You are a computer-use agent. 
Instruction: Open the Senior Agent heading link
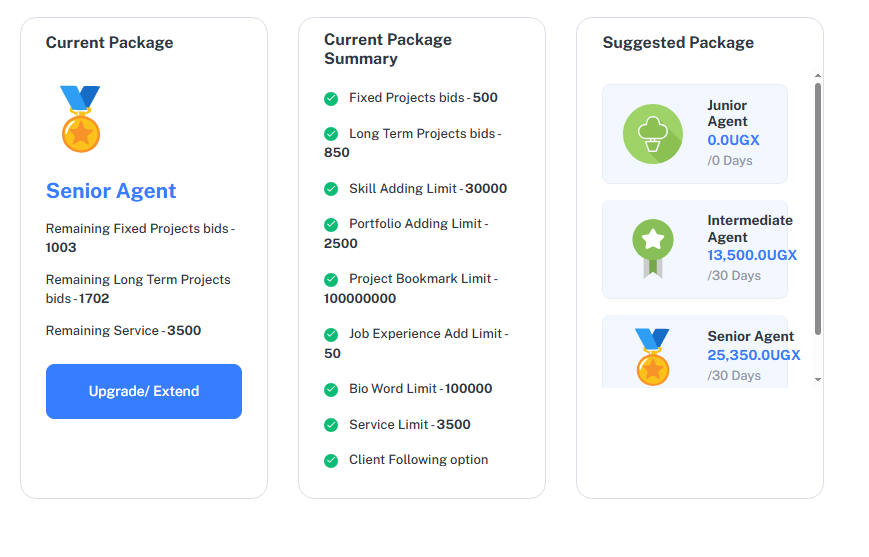(111, 191)
